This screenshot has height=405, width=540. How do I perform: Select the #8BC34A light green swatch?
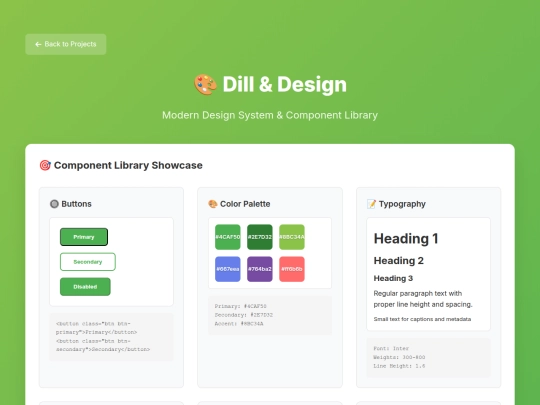coord(292,237)
